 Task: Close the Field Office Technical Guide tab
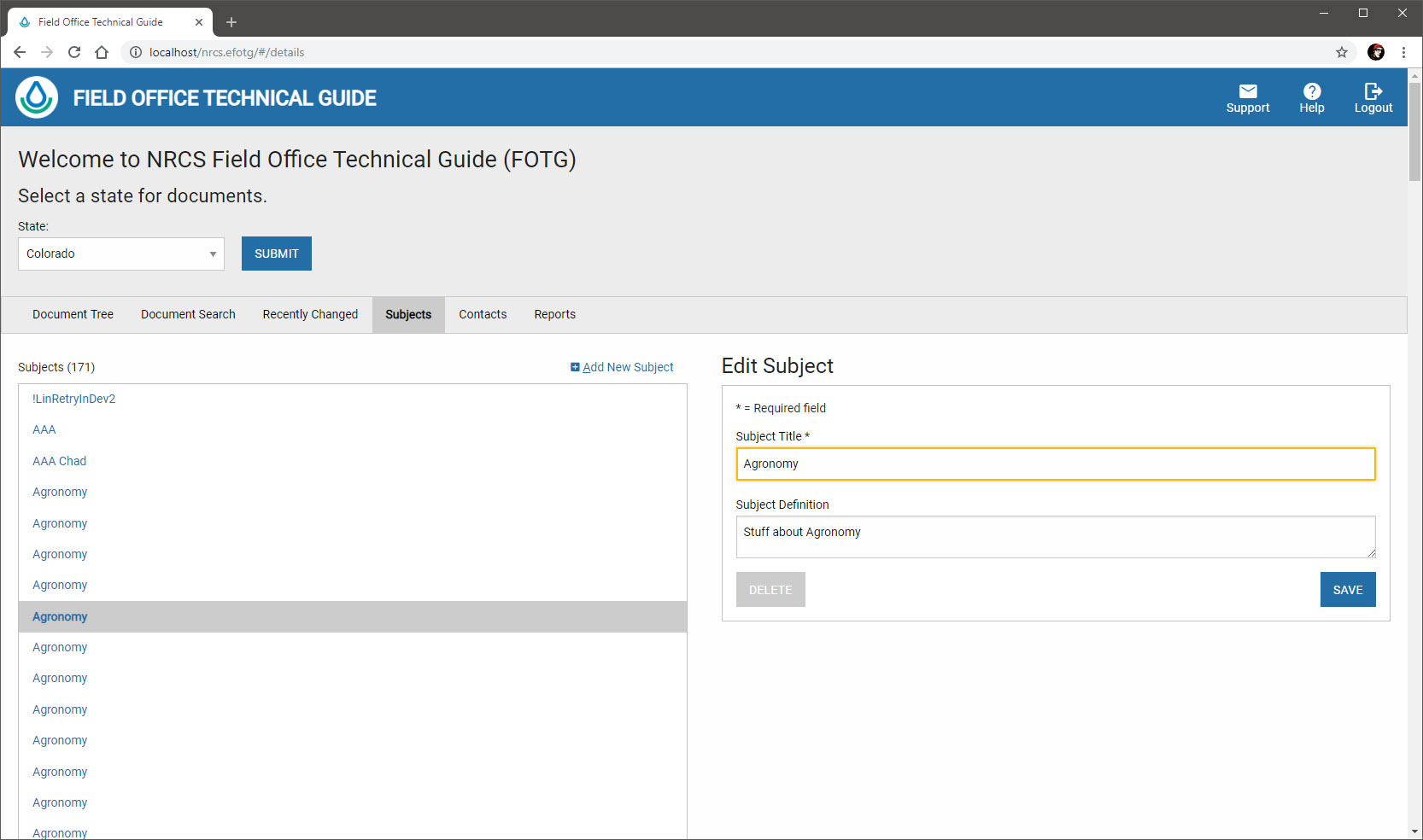(x=198, y=22)
